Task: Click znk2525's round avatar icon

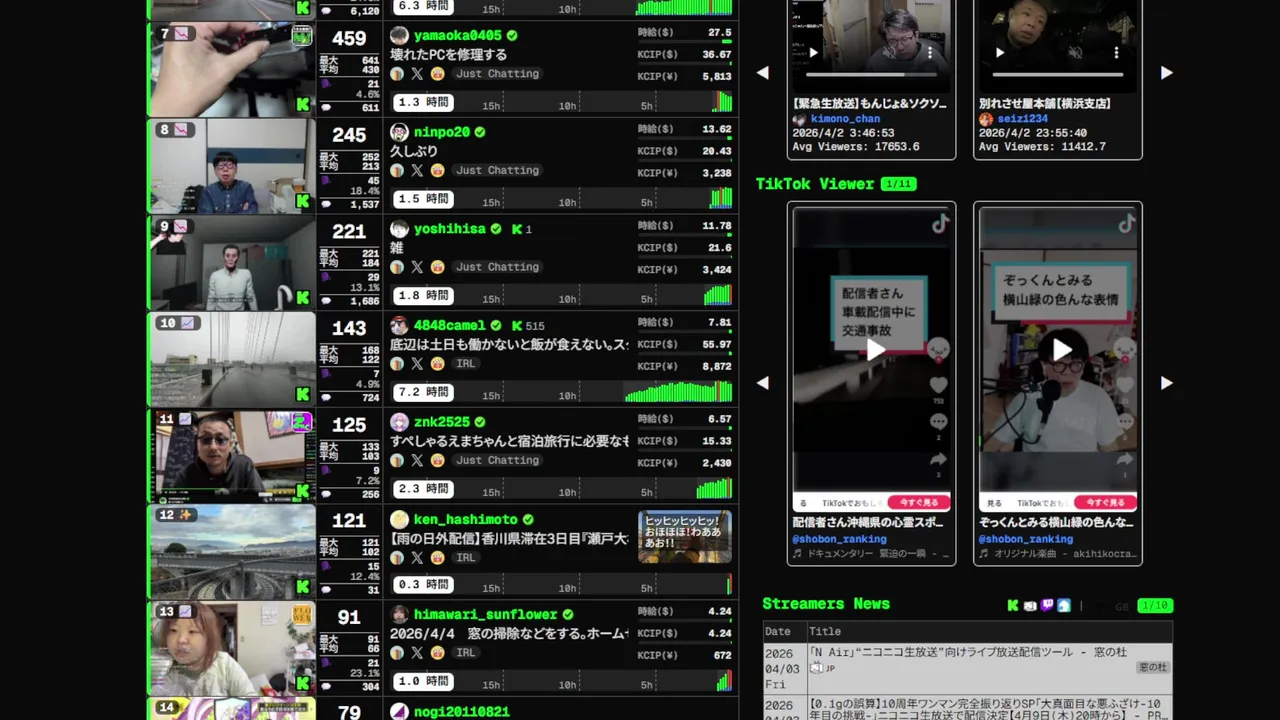Action: [399, 422]
